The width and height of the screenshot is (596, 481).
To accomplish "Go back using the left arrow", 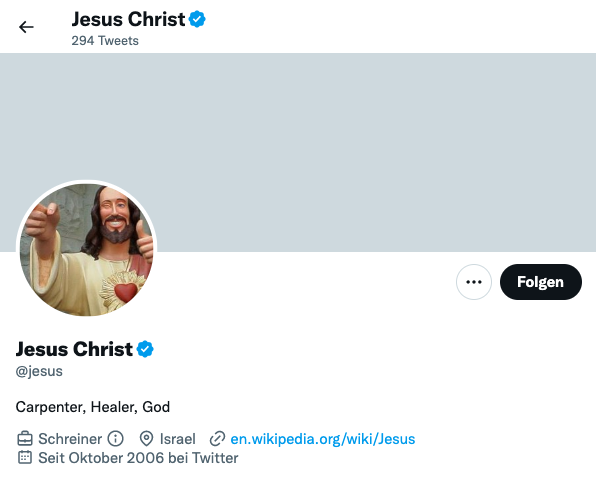I will [x=26, y=27].
